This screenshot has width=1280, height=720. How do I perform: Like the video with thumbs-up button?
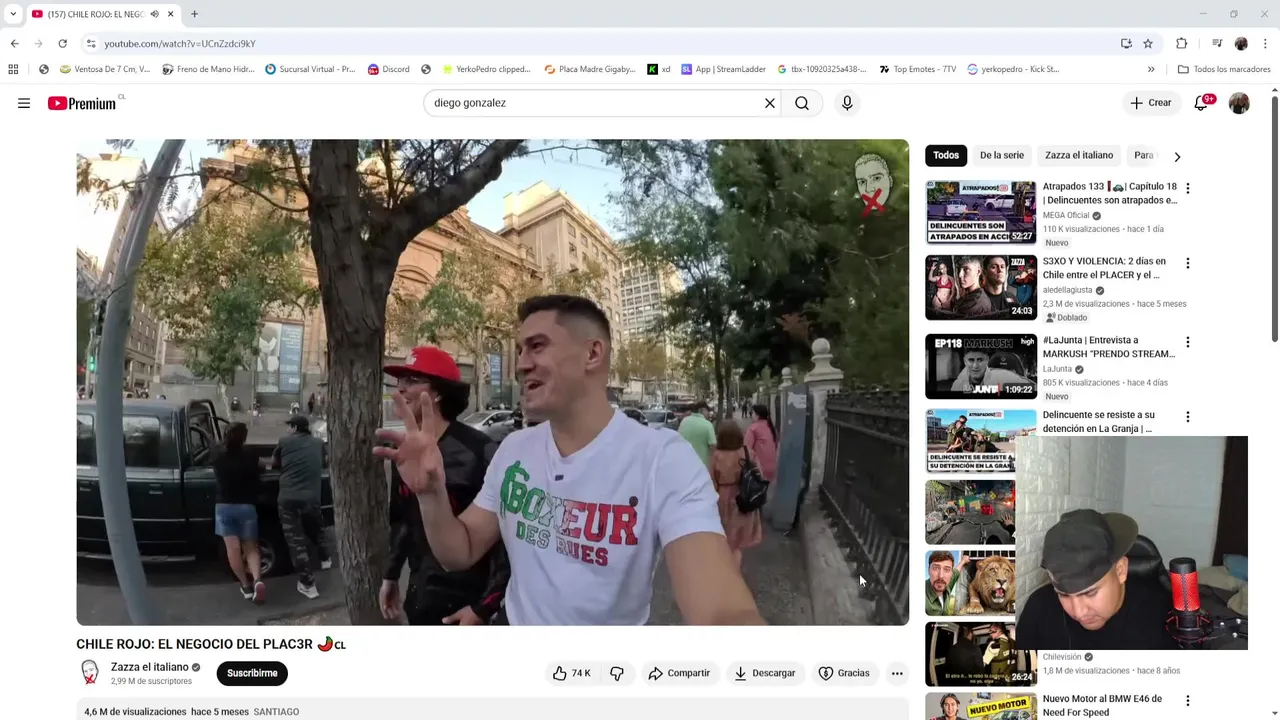pyautogui.click(x=572, y=673)
